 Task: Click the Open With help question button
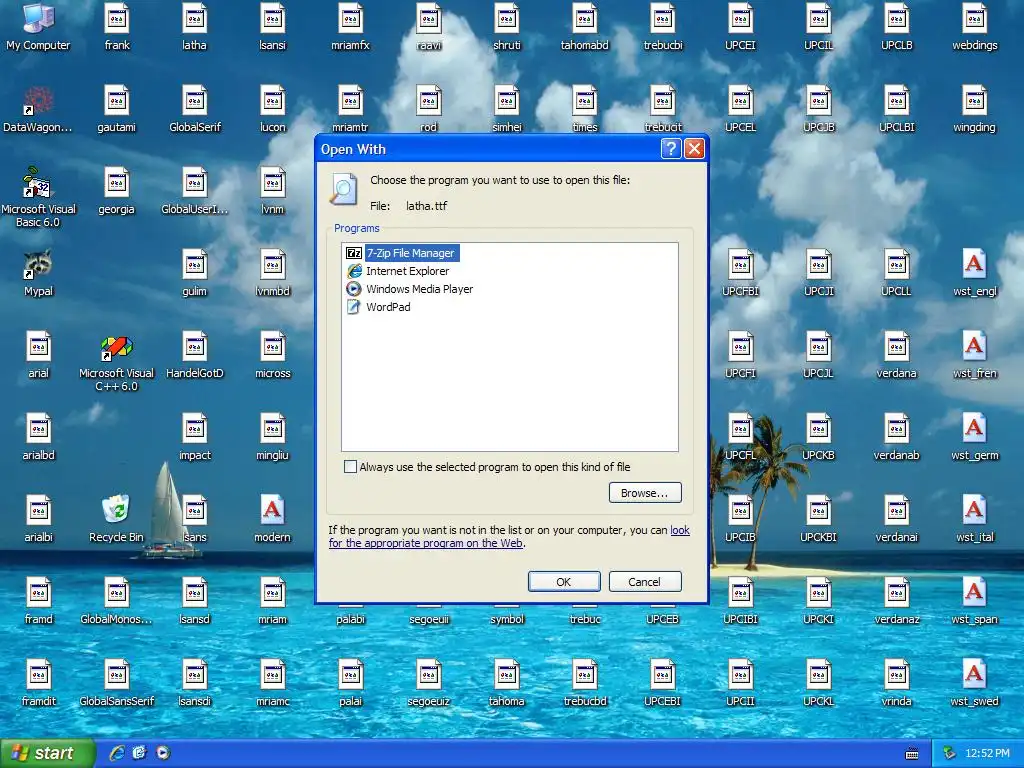671,149
